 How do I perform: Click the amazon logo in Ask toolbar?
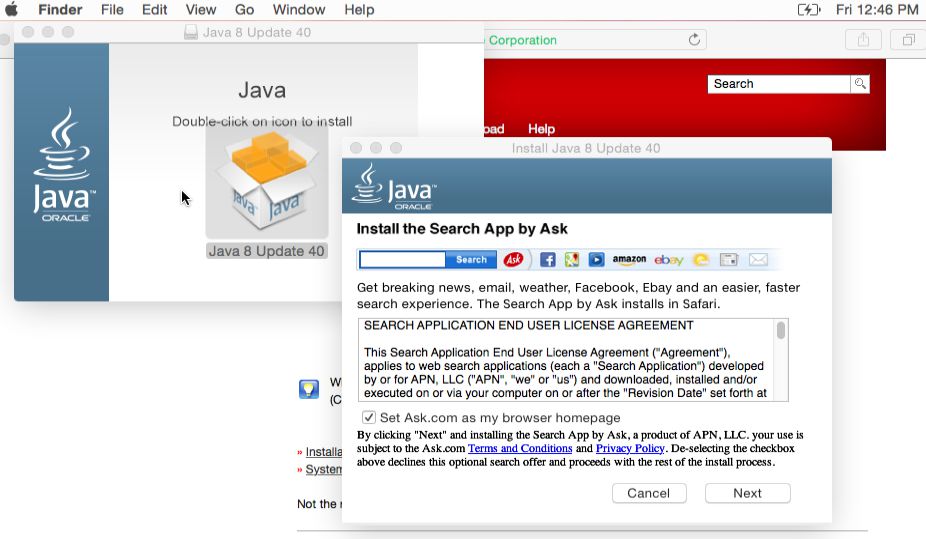pyautogui.click(x=629, y=259)
